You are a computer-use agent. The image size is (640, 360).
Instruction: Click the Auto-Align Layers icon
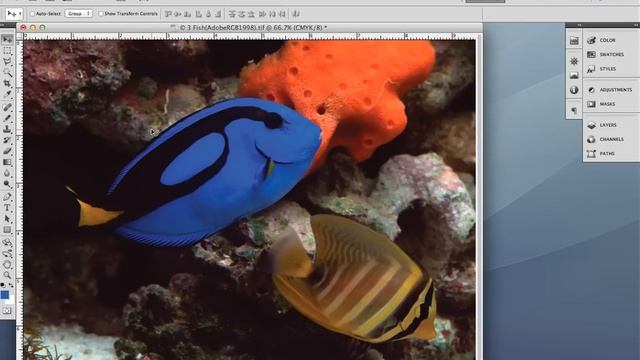(296, 14)
